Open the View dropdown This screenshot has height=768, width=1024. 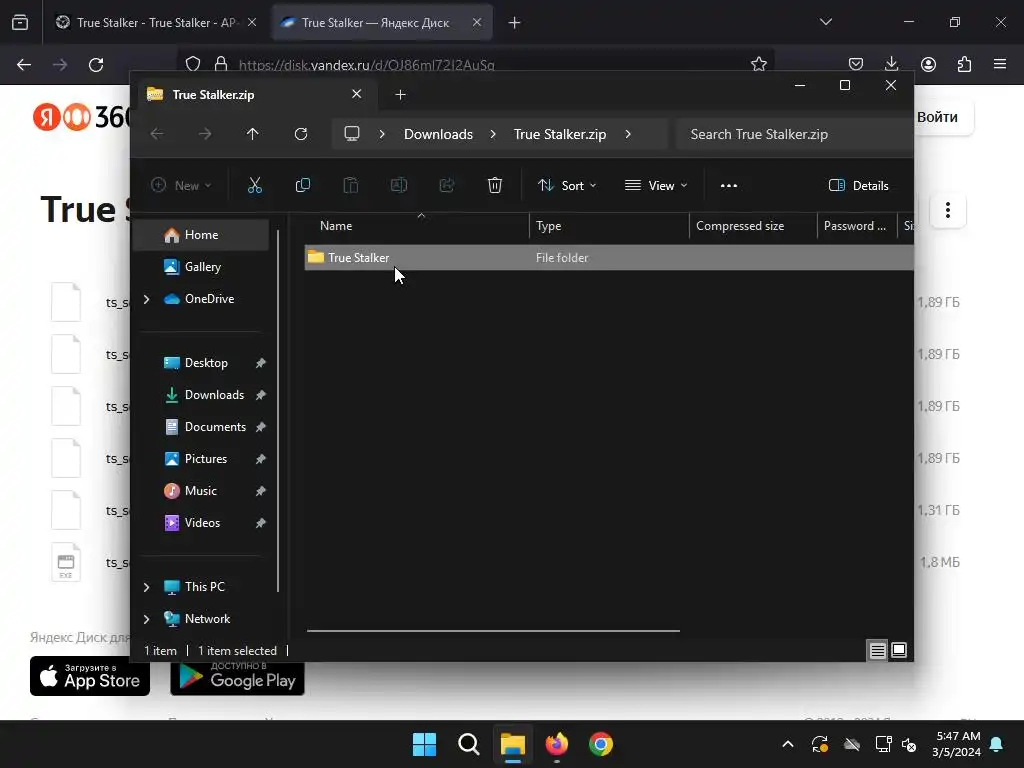656,185
